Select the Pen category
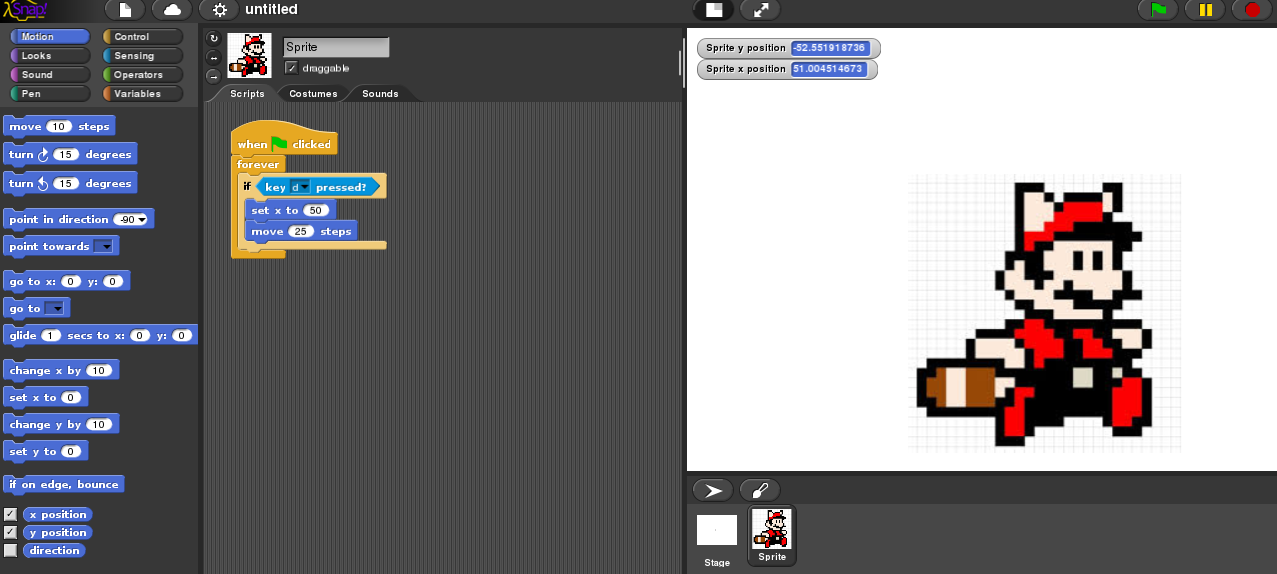Image resolution: width=1277 pixels, height=574 pixels. point(49,94)
